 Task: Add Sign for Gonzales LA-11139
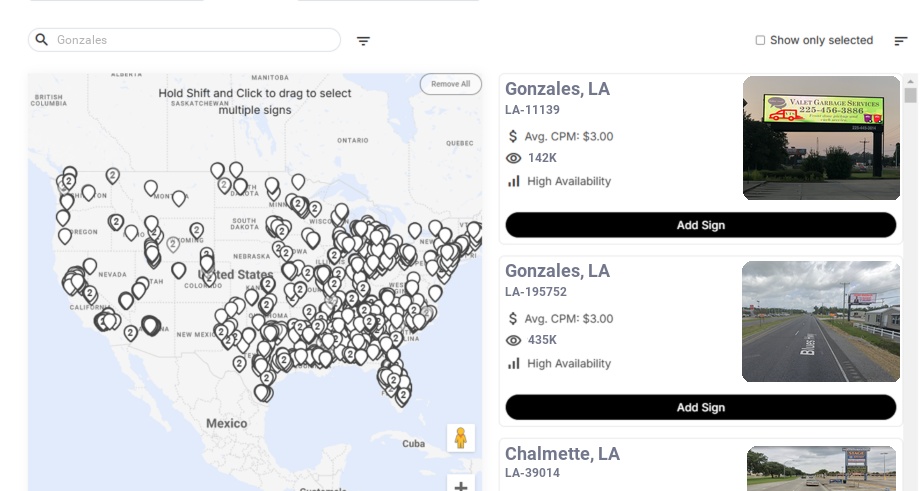pyautogui.click(x=700, y=225)
